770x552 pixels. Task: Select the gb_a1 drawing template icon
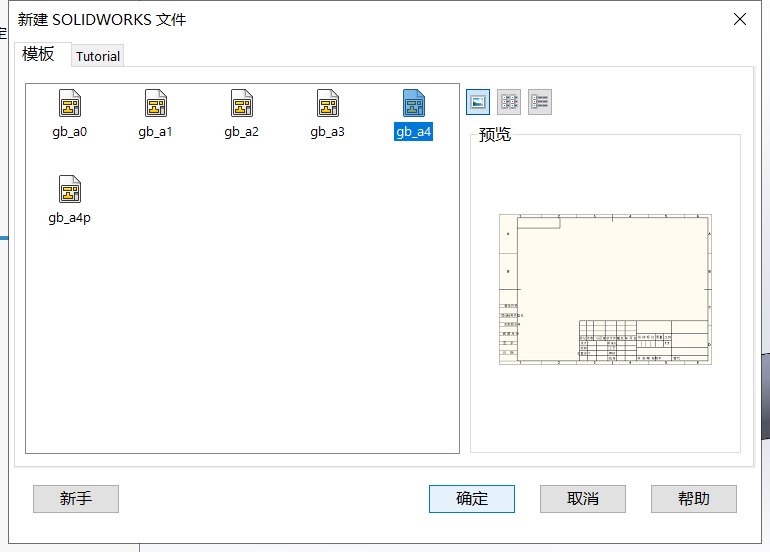tap(156, 103)
